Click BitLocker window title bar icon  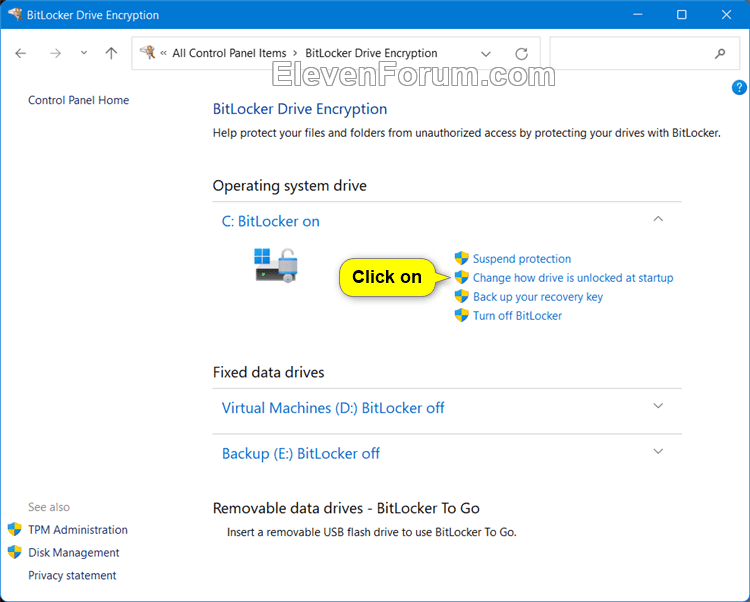click(x=15, y=14)
